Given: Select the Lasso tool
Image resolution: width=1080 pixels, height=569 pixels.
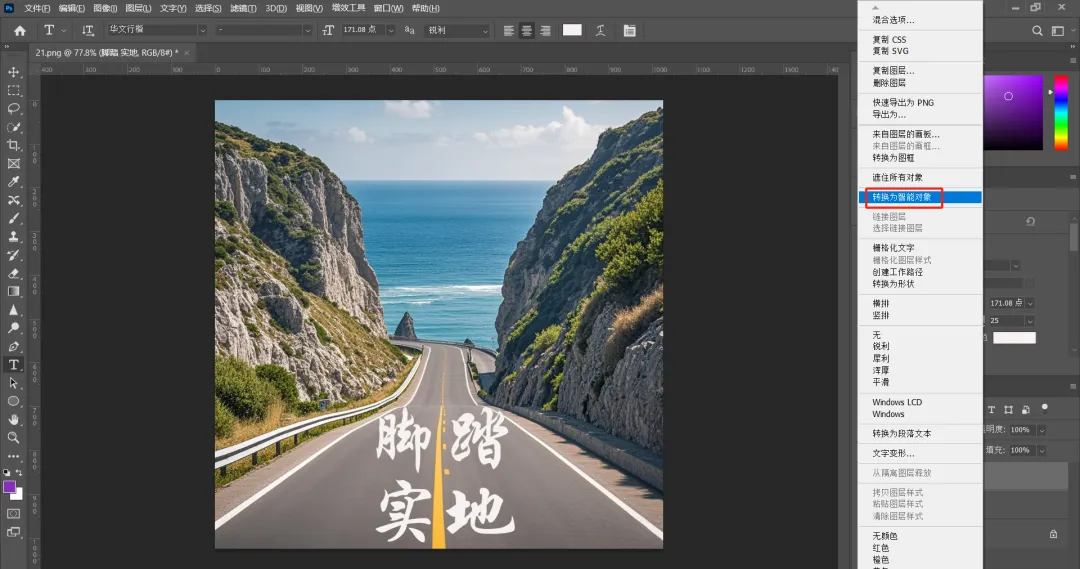Looking at the screenshot, I should point(13,109).
